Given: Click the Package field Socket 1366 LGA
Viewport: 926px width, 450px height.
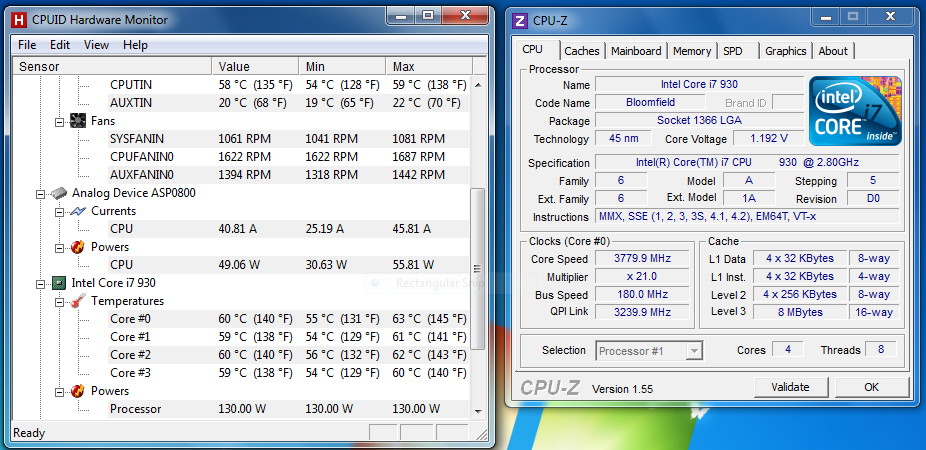Looking at the screenshot, I should tap(699, 120).
